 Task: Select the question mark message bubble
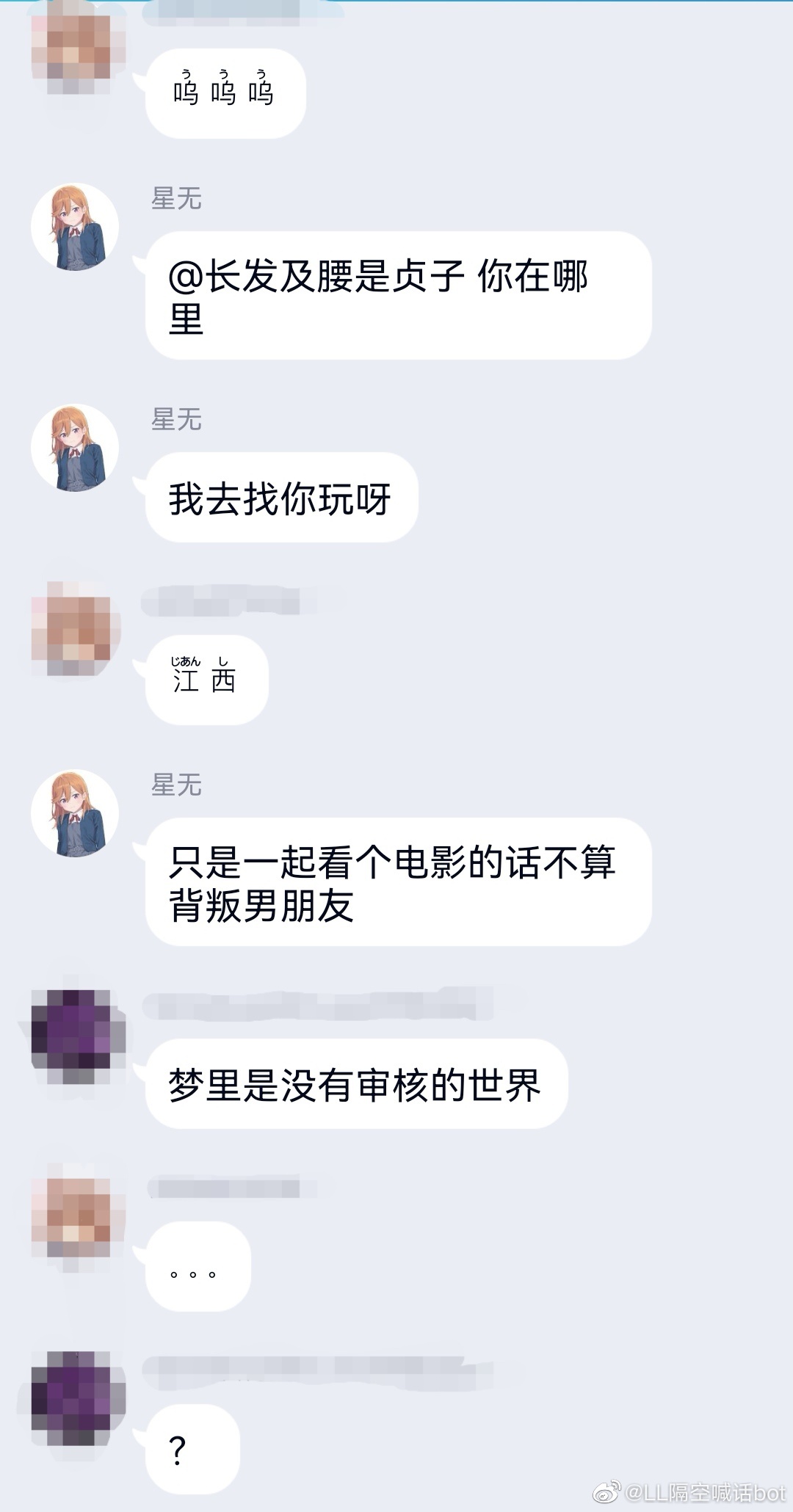click(192, 1449)
